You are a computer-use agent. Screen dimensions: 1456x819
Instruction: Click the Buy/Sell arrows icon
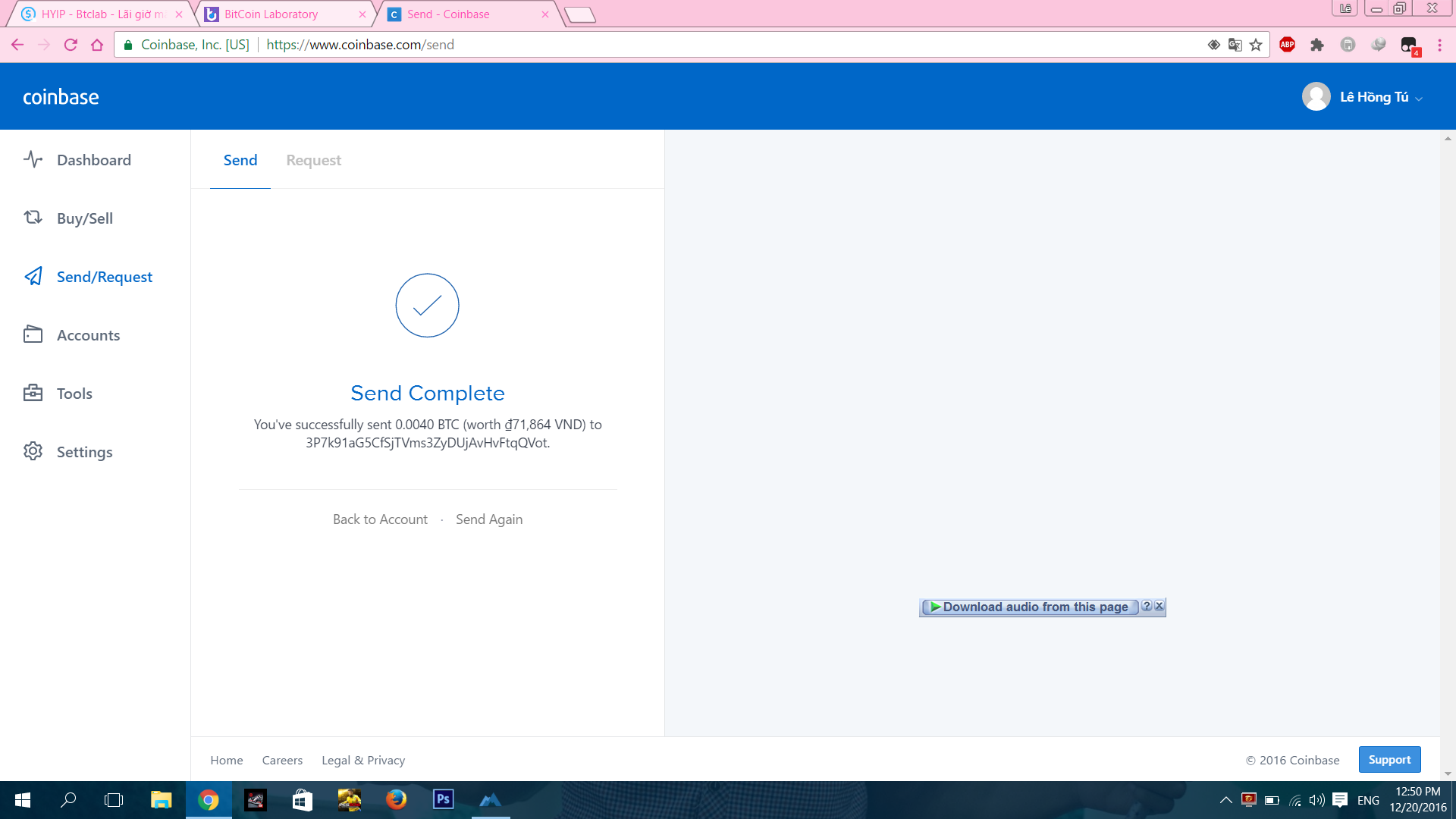tap(33, 218)
